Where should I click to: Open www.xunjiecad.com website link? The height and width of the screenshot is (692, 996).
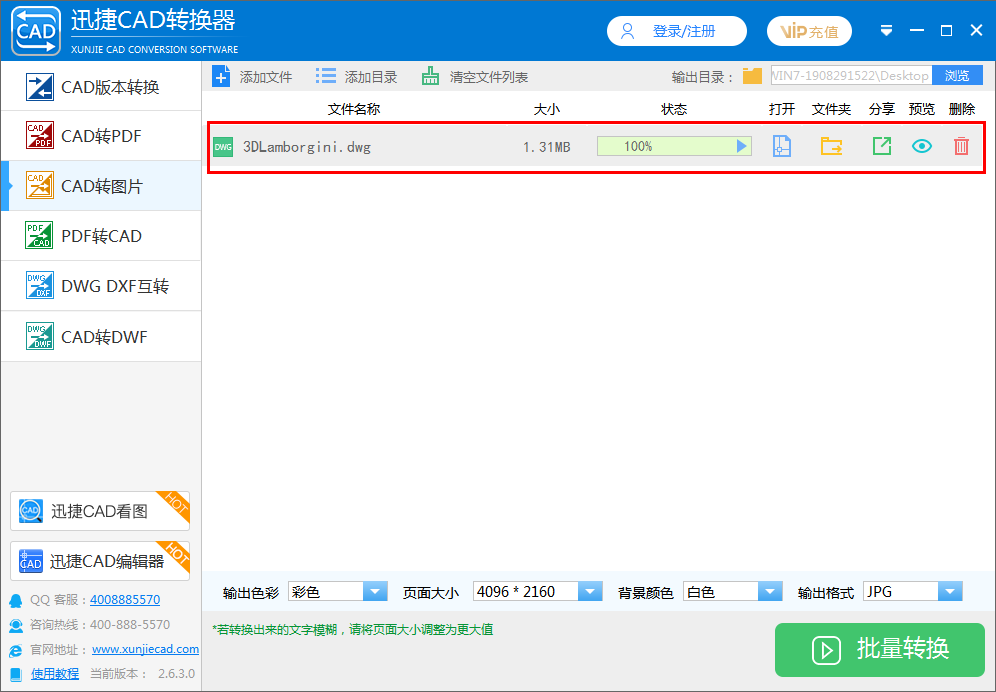[x=145, y=649]
